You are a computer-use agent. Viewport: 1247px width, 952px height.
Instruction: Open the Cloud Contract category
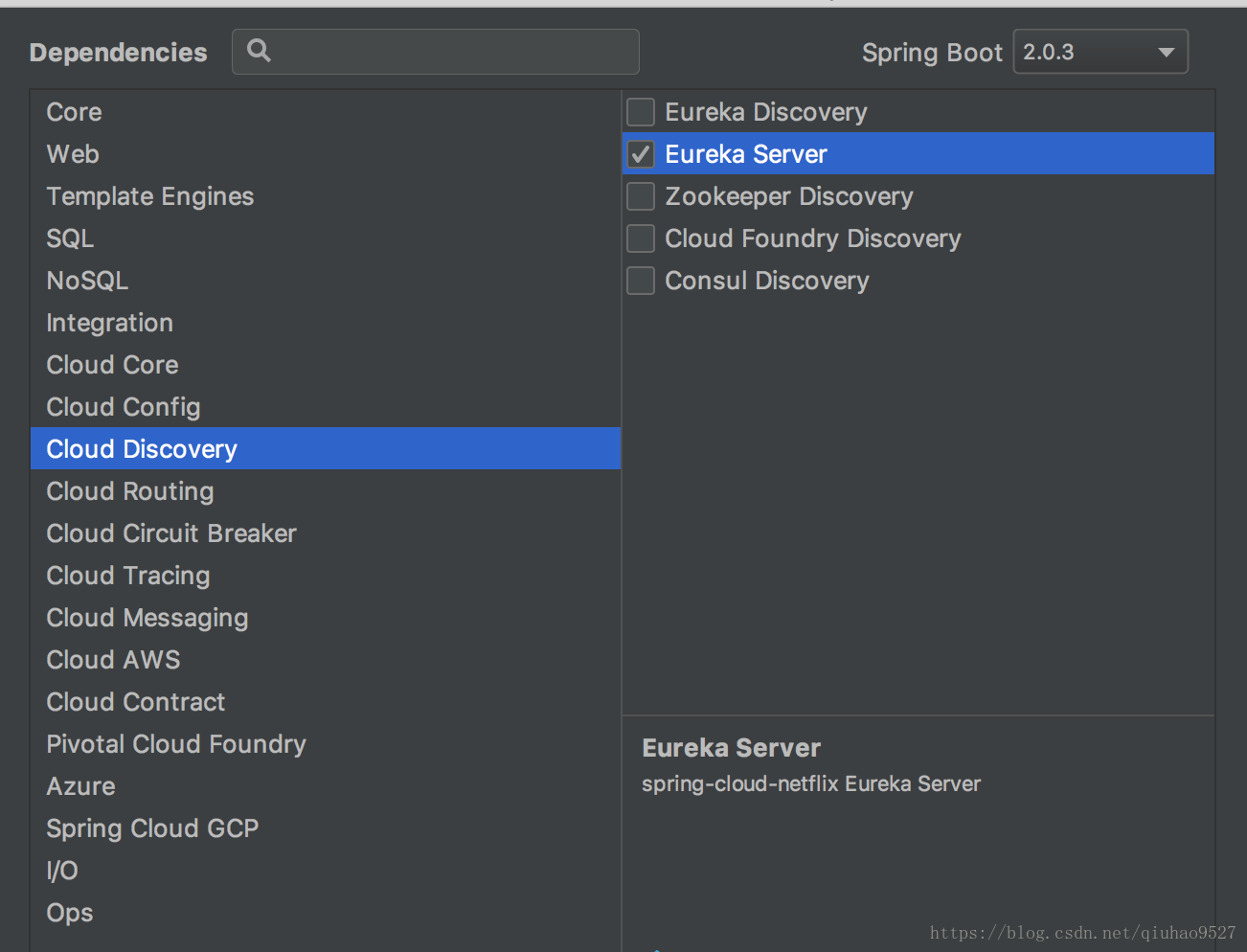[x=326, y=702]
